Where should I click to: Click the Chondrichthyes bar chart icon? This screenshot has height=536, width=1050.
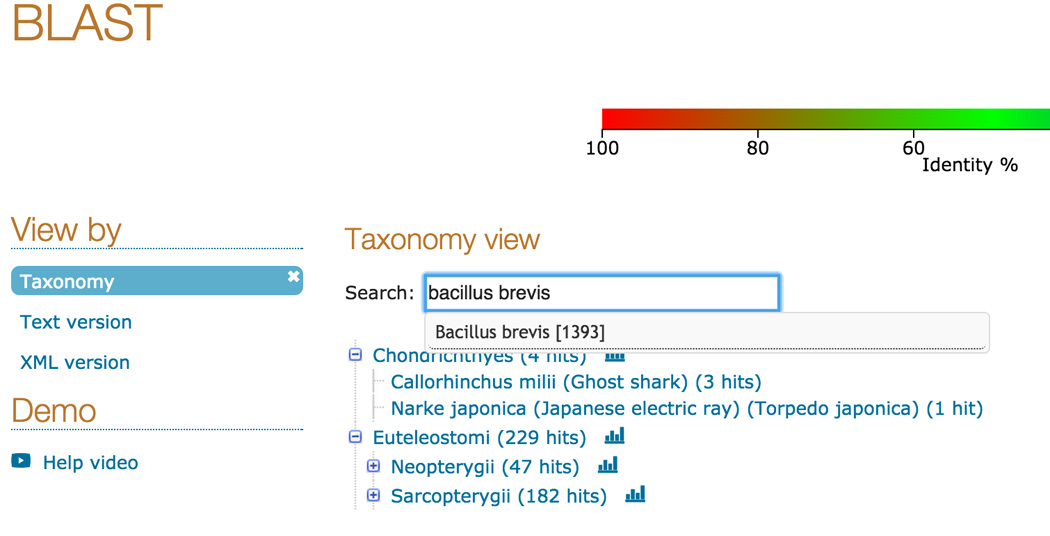click(x=614, y=356)
